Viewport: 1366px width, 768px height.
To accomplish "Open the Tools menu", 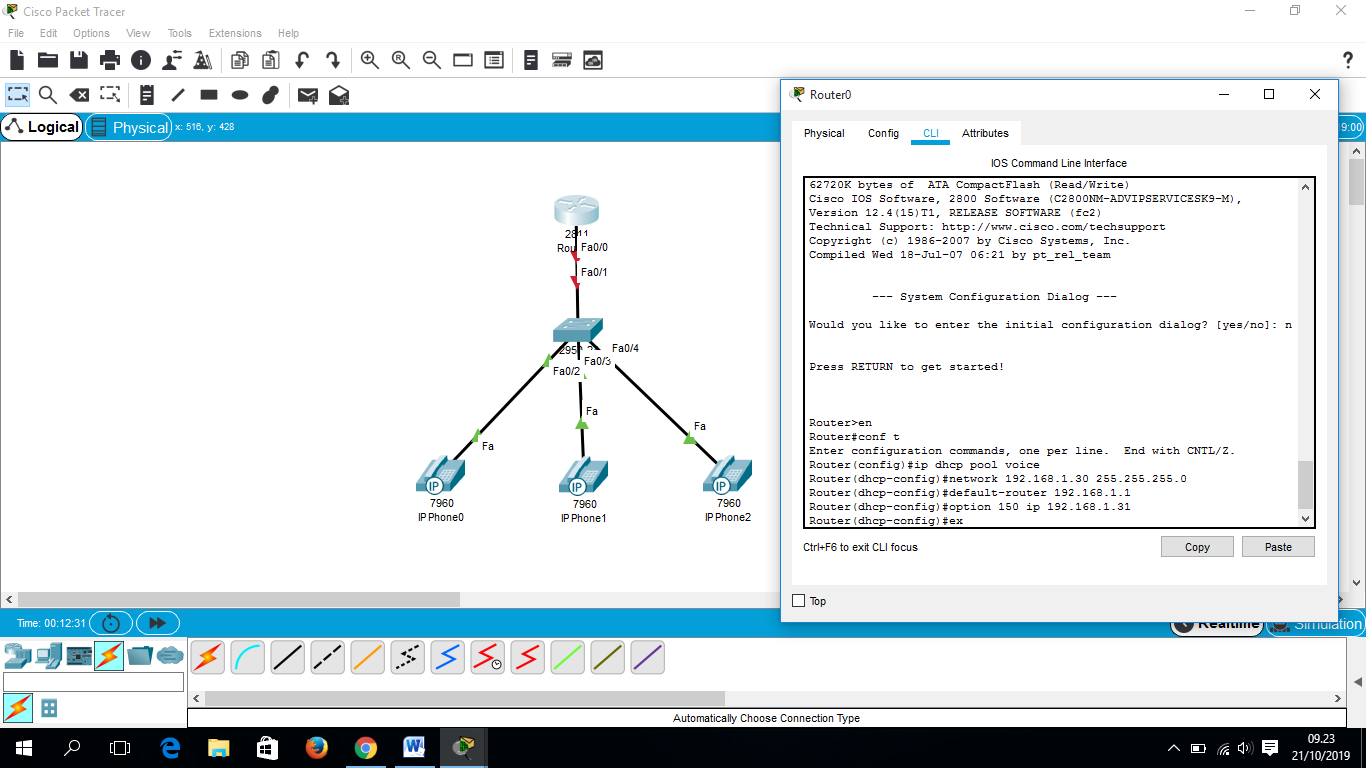I will (x=180, y=33).
